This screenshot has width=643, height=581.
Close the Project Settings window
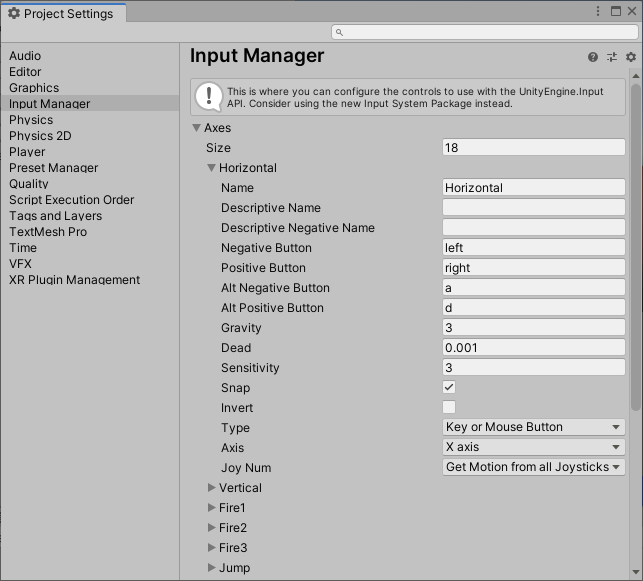pyautogui.click(x=632, y=11)
